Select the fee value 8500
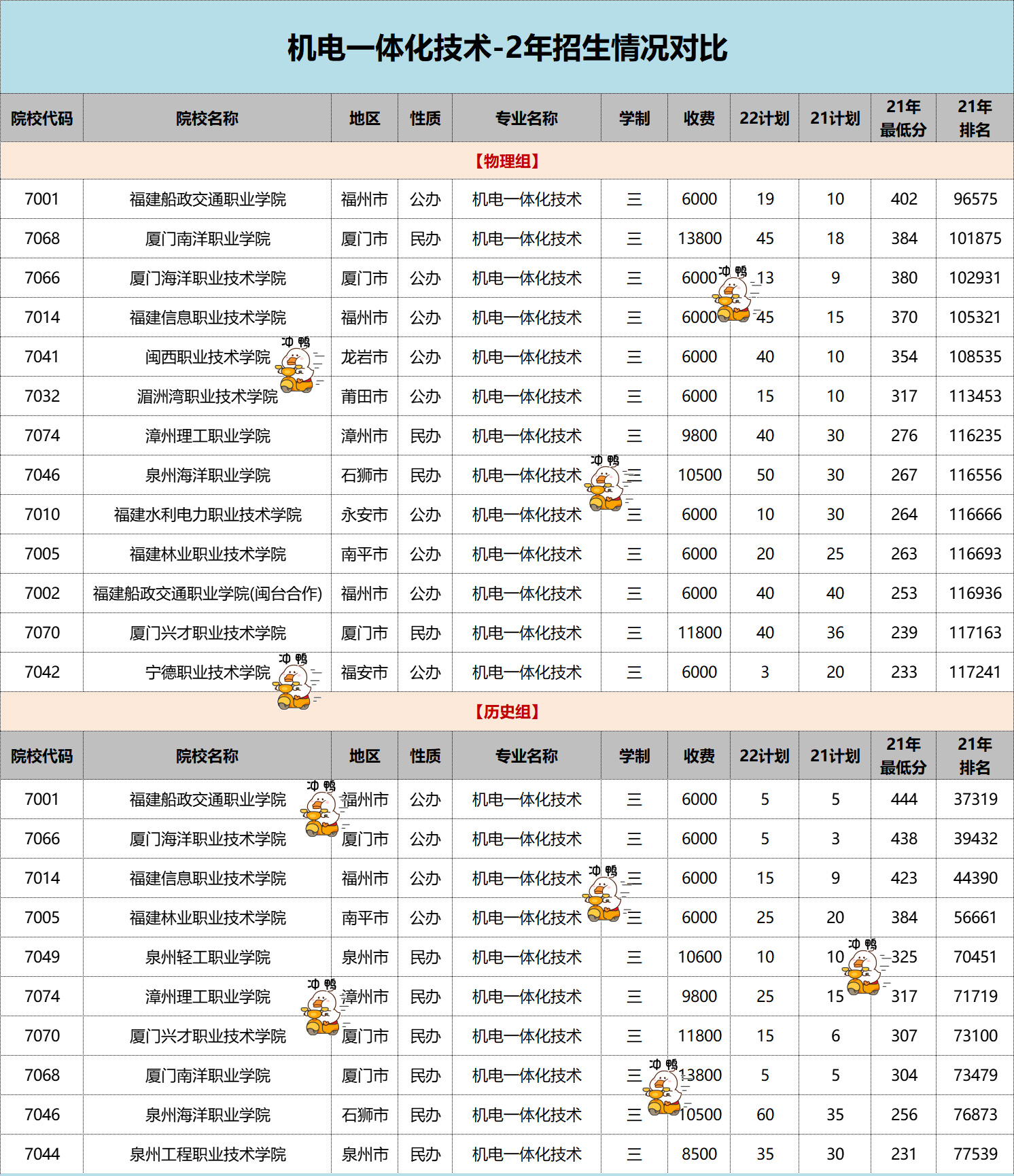The width and height of the screenshot is (1014, 1176). 699,1154
